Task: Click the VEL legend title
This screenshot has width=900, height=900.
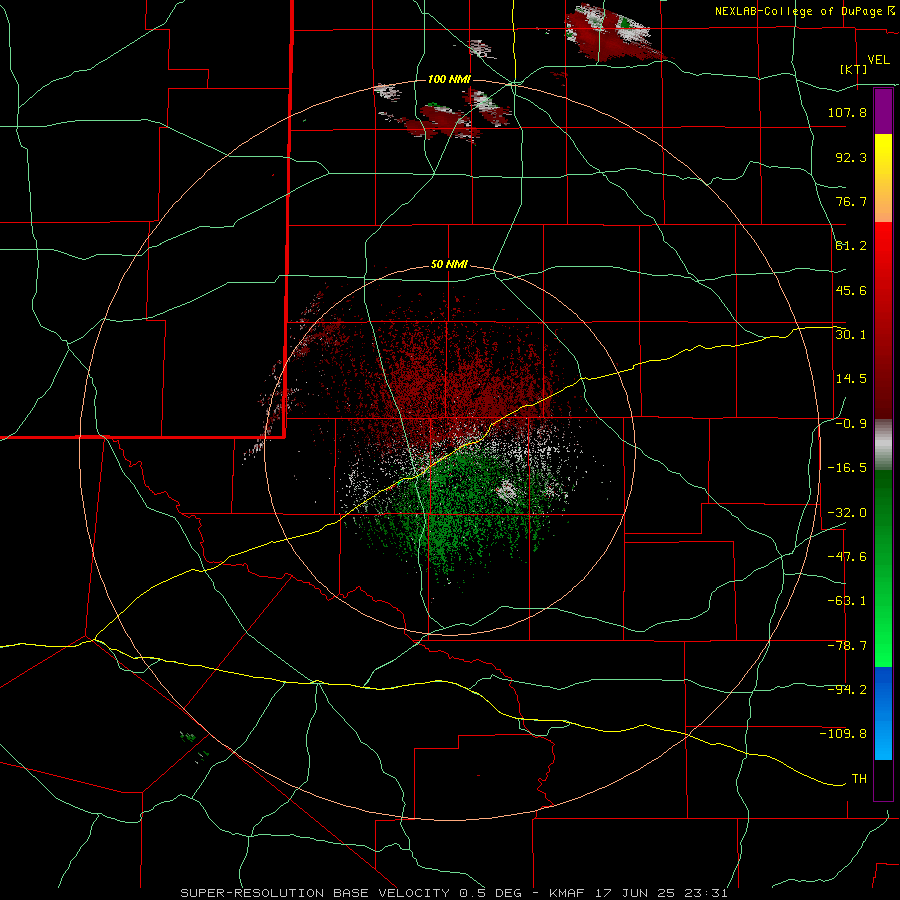Action: 878,59
